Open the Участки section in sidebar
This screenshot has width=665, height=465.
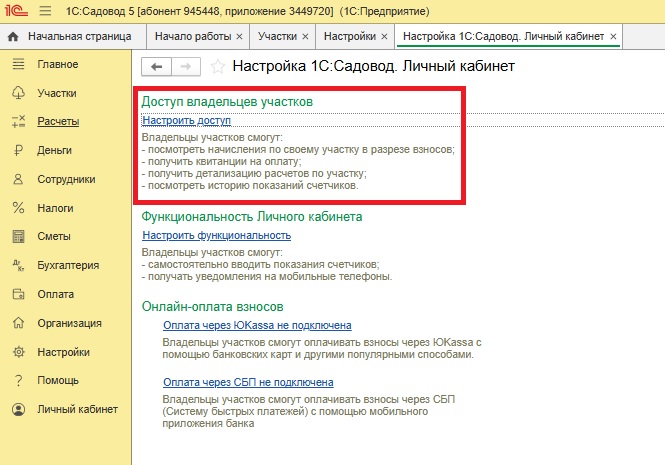[x=57, y=93]
